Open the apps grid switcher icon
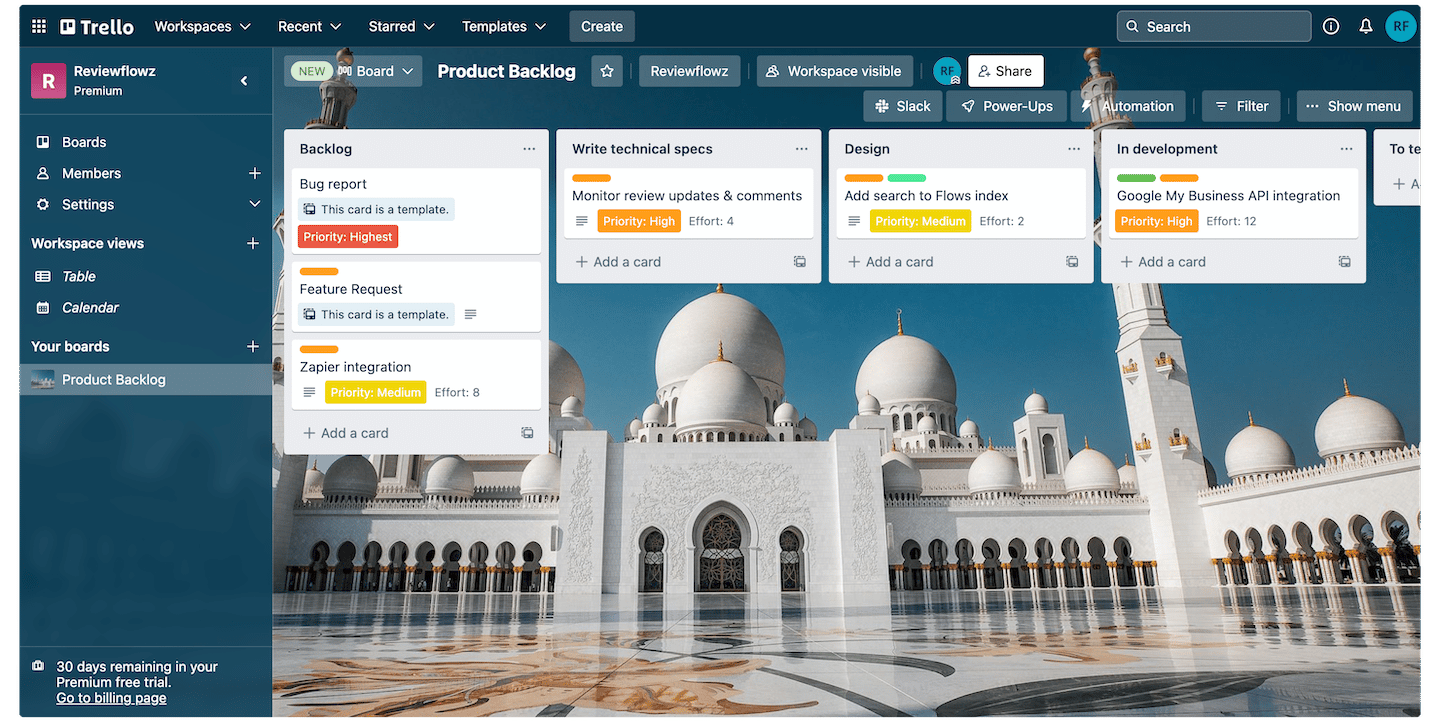 (38, 27)
